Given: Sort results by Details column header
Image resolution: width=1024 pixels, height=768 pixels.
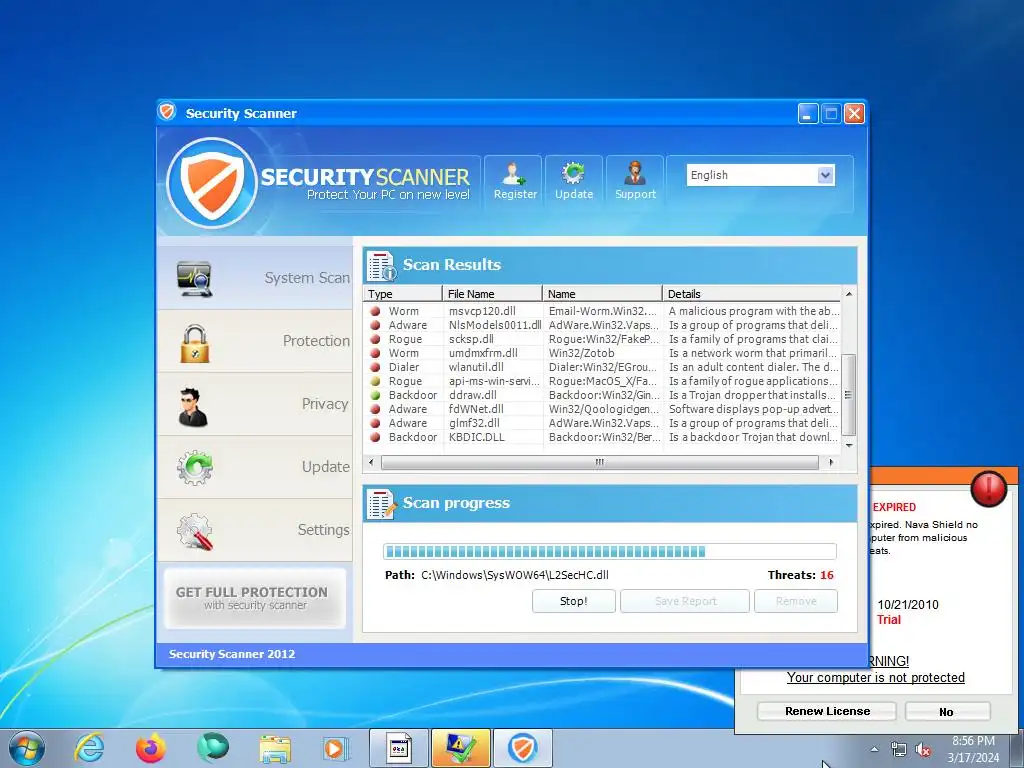Looking at the screenshot, I should (751, 294).
